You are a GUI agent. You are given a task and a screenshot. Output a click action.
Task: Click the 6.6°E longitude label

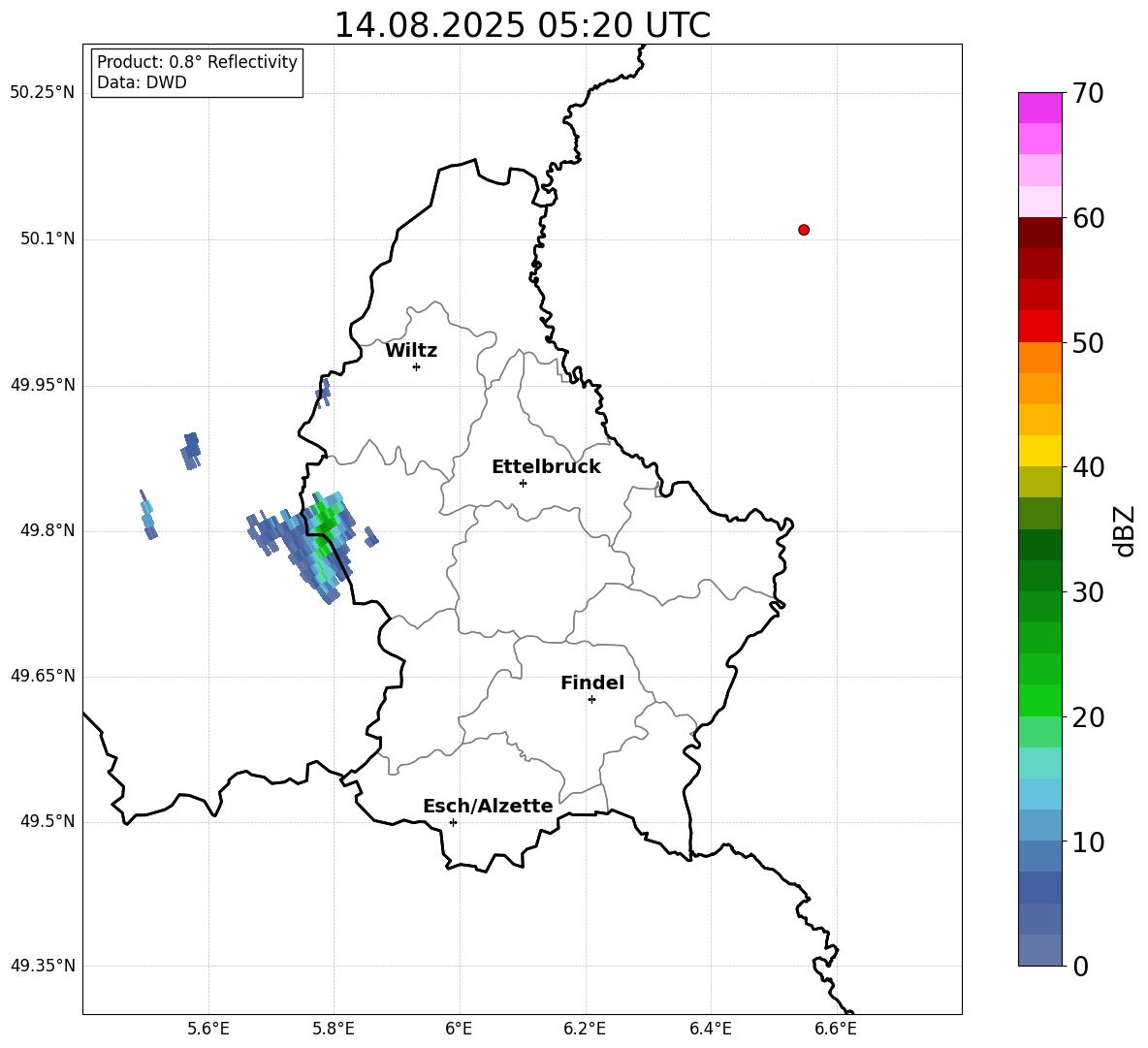(x=836, y=1030)
